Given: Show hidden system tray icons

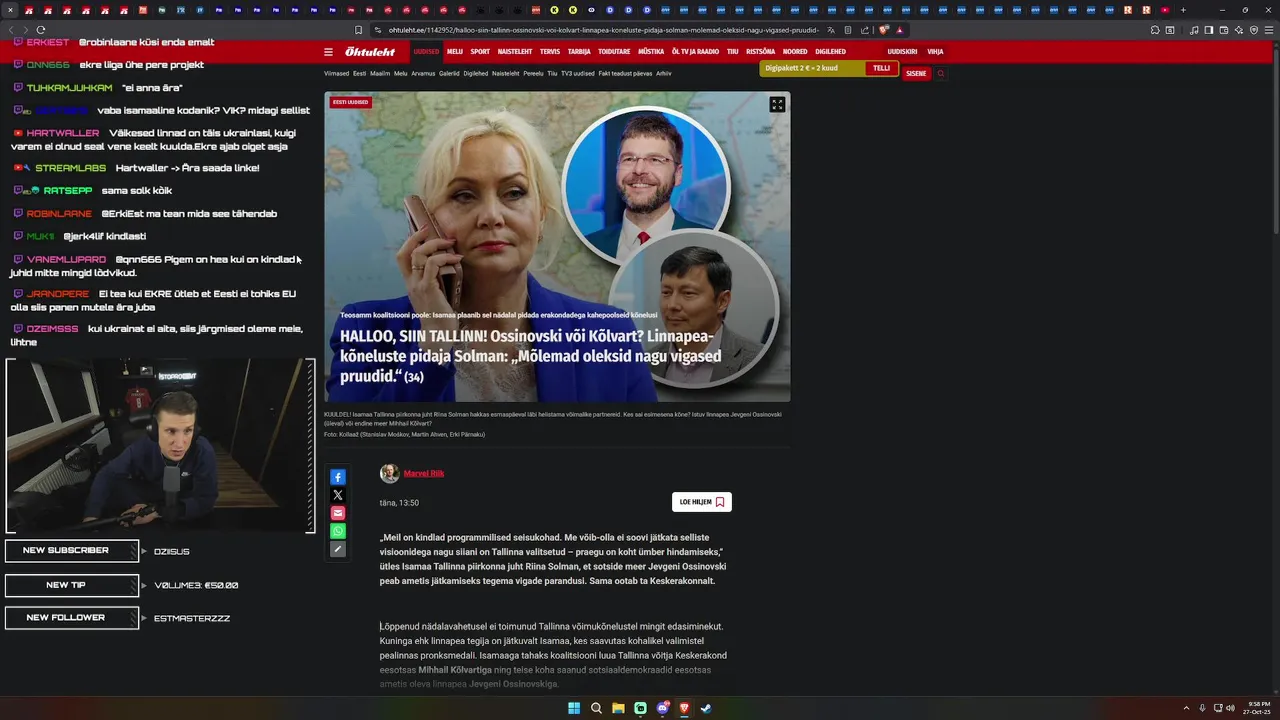Looking at the screenshot, I should coord(1186,708).
